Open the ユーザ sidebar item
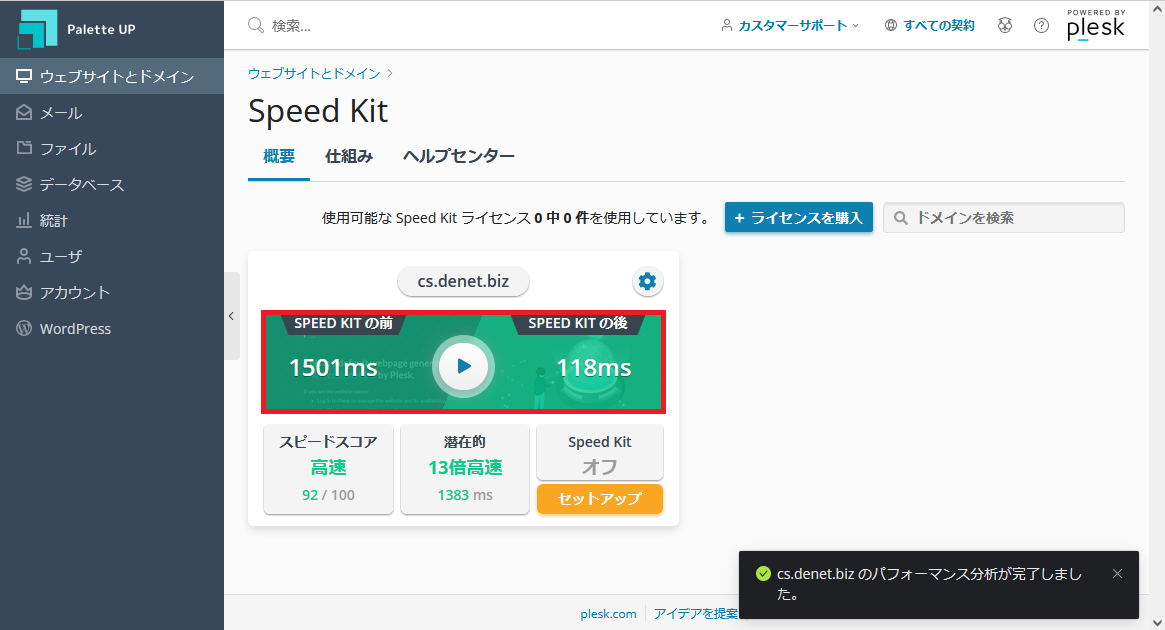The image size is (1165, 630). (111, 256)
